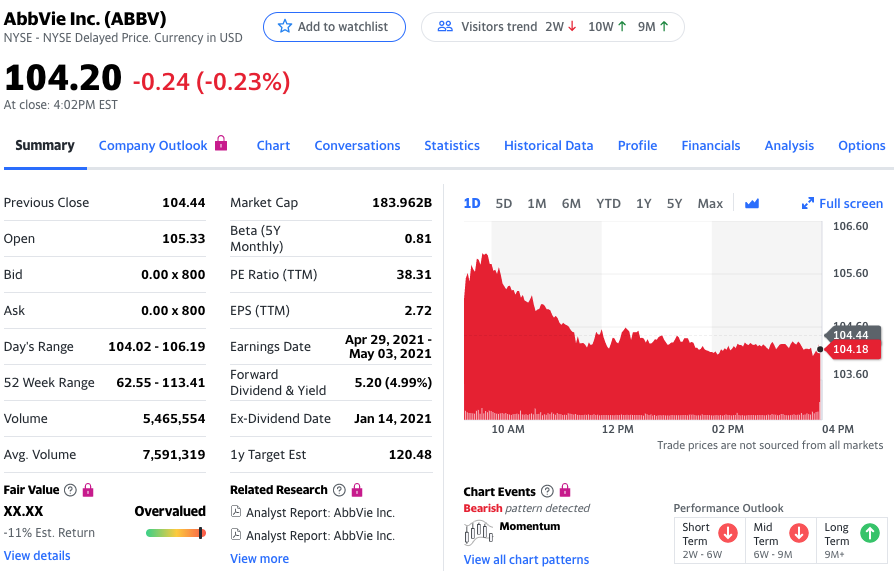Click the 9M green up arrow
This screenshot has width=894, height=571.
point(664,26)
